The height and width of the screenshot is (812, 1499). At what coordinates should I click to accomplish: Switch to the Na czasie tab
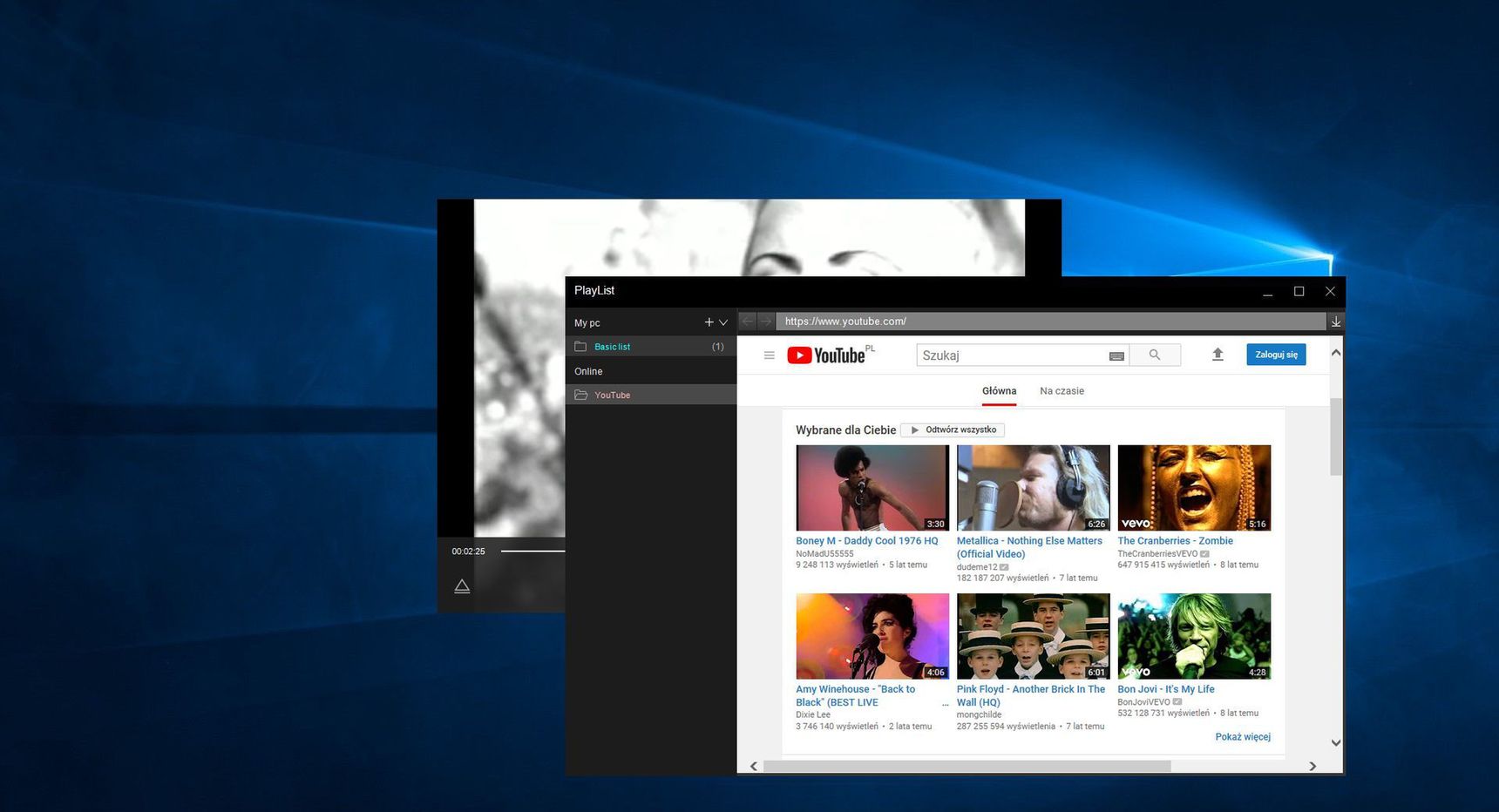pyautogui.click(x=1062, y=391)
